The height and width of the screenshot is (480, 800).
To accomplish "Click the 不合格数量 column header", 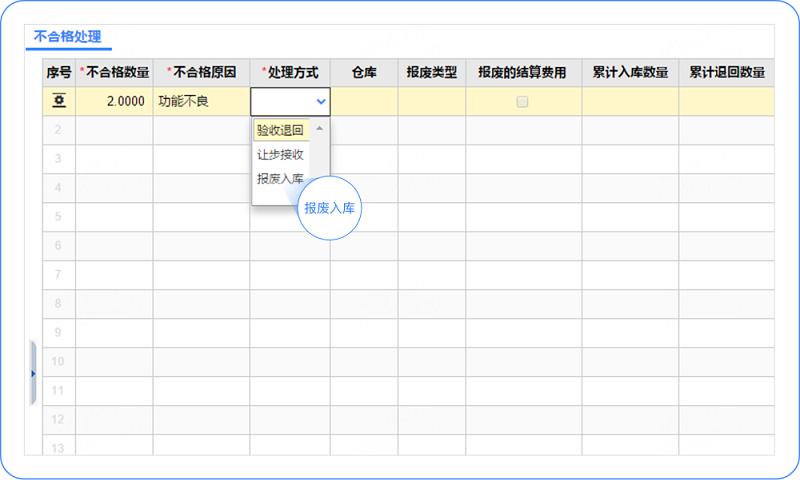I will click(x=114, y=72).
